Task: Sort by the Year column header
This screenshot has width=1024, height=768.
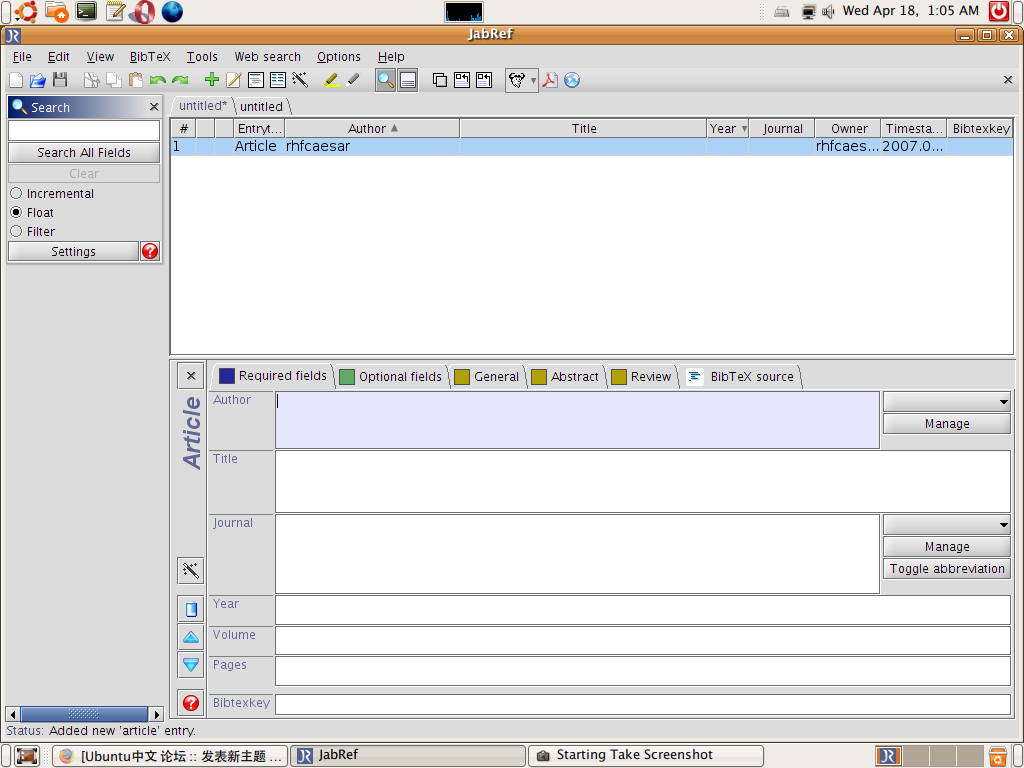Action: (x=728, y=129)
